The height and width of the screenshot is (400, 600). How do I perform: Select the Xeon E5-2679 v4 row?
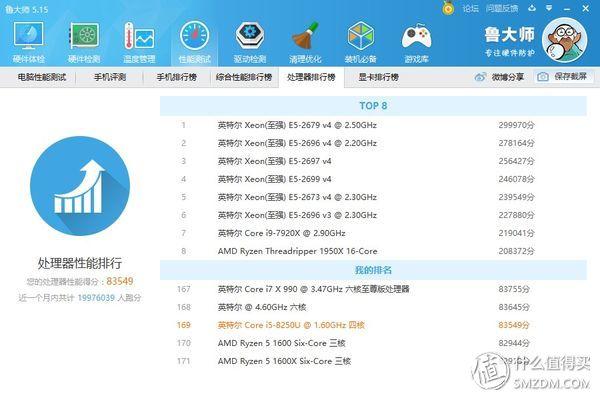pyautogui.click(x=373, y=125)
